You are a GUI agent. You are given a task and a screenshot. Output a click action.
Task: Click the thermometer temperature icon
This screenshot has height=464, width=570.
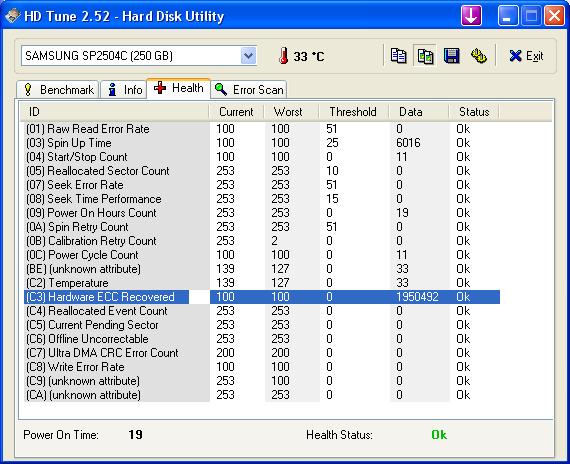[x=284, y=56]
